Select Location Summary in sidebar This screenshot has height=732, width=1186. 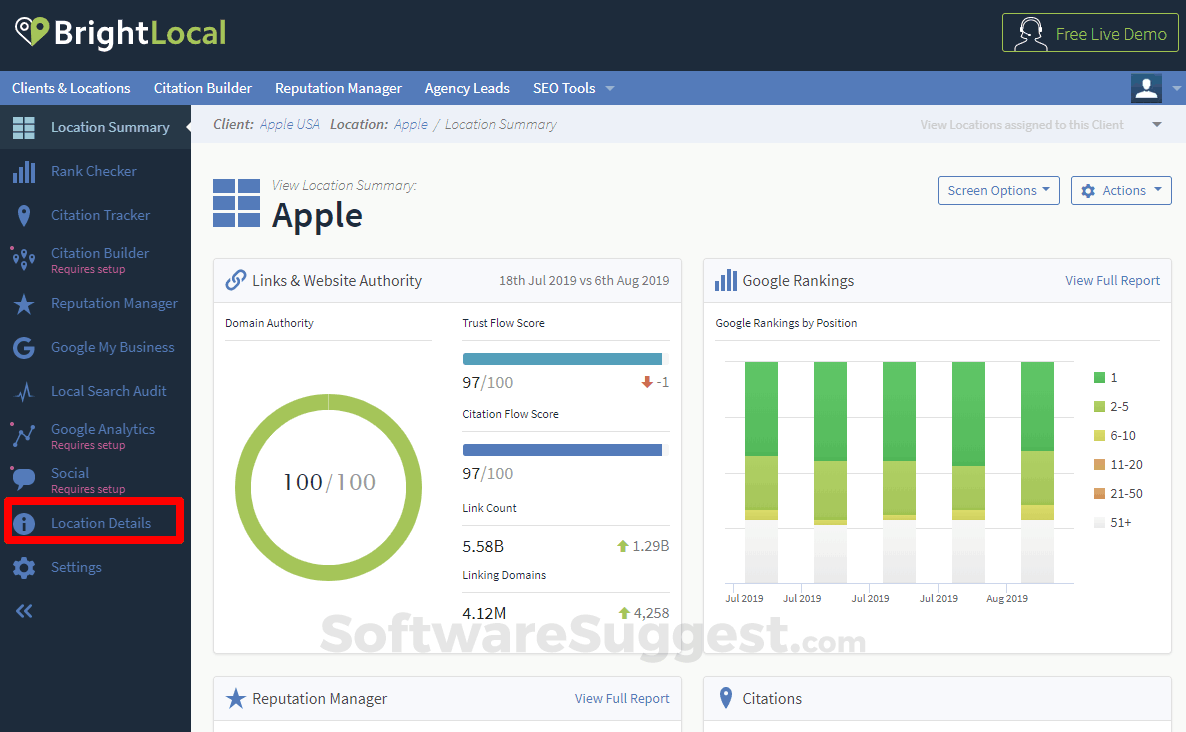(110, 127)
